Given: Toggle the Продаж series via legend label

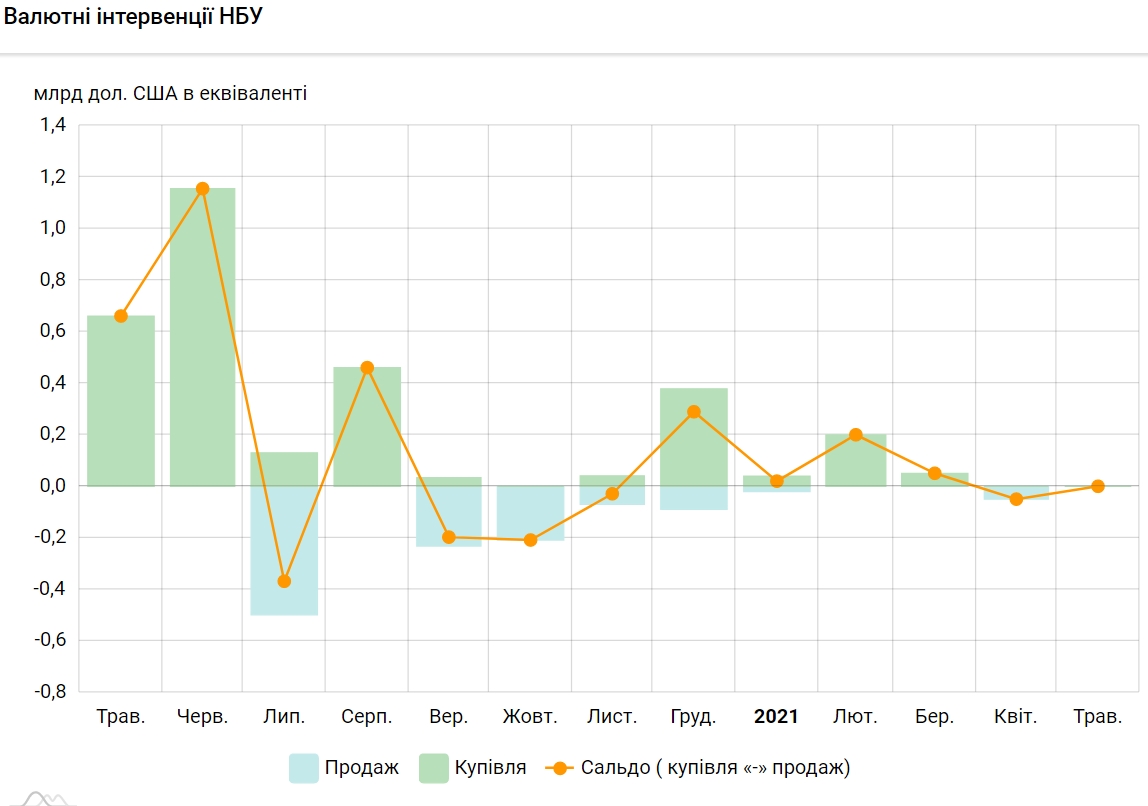Looking at the screenshot, I should pyautogui.click(x=361, y=768).
